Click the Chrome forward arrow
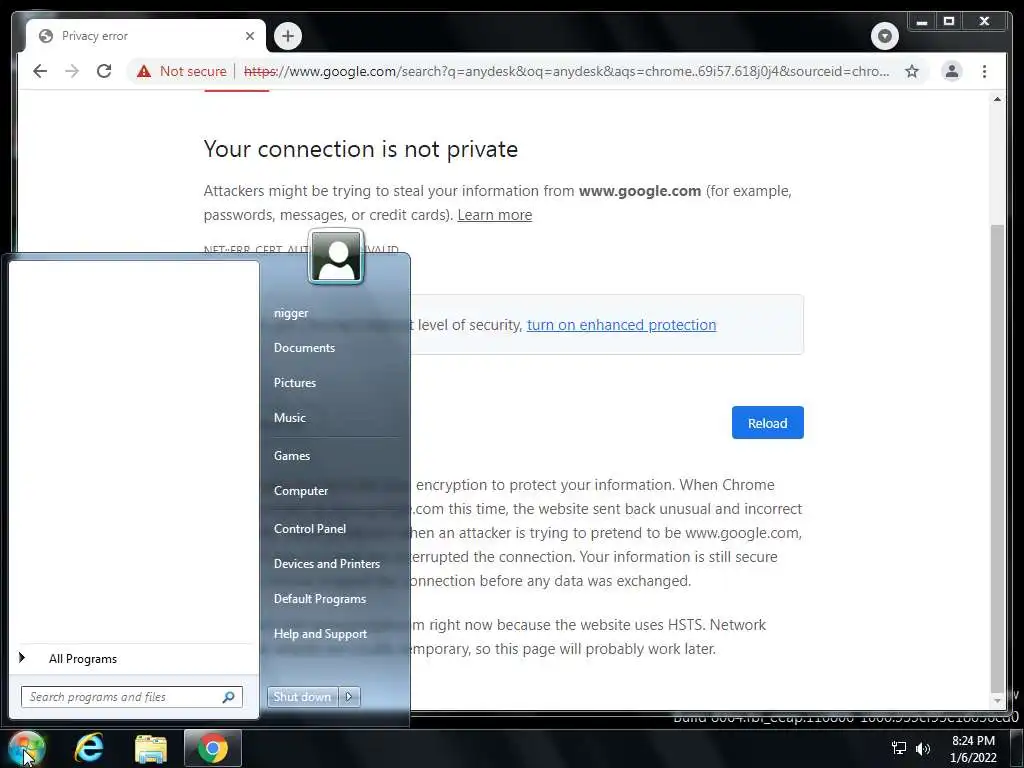 (72, 71)
